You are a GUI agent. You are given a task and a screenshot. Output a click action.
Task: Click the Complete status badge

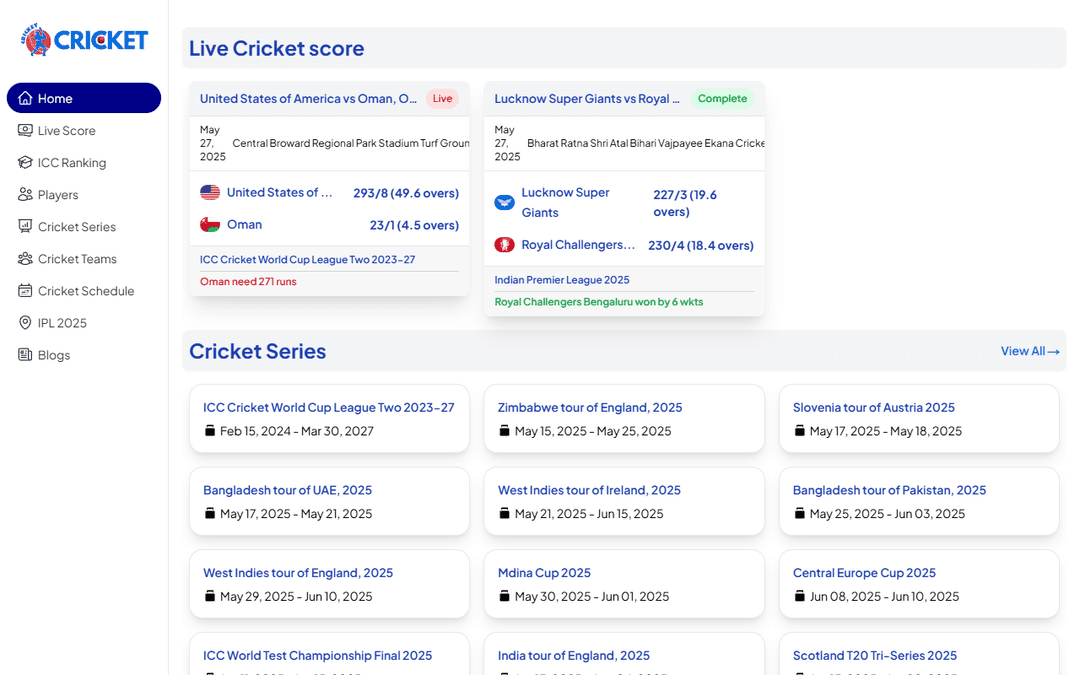point(722,98)
